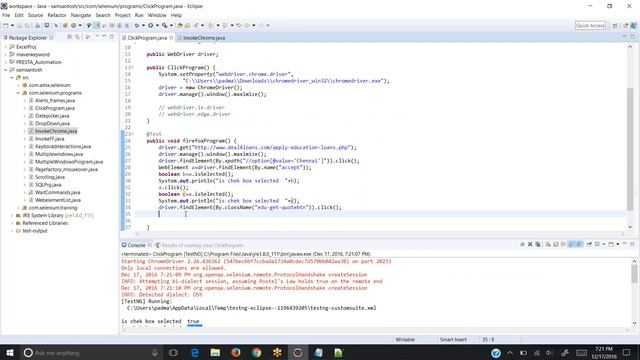This screenshot has height=360, width=640.
Task: Expand JRE System Library node
Action: 12,216
